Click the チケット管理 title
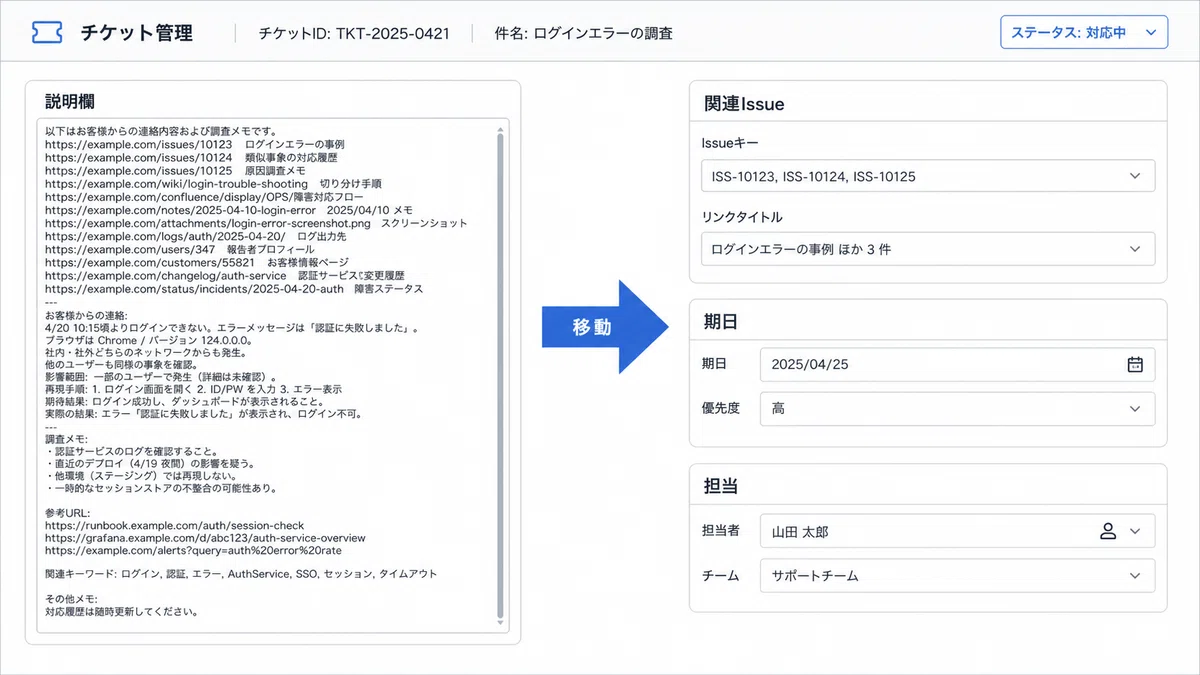Image resolution: width=1200 pixels, height=675 pixels. point(137,33)
